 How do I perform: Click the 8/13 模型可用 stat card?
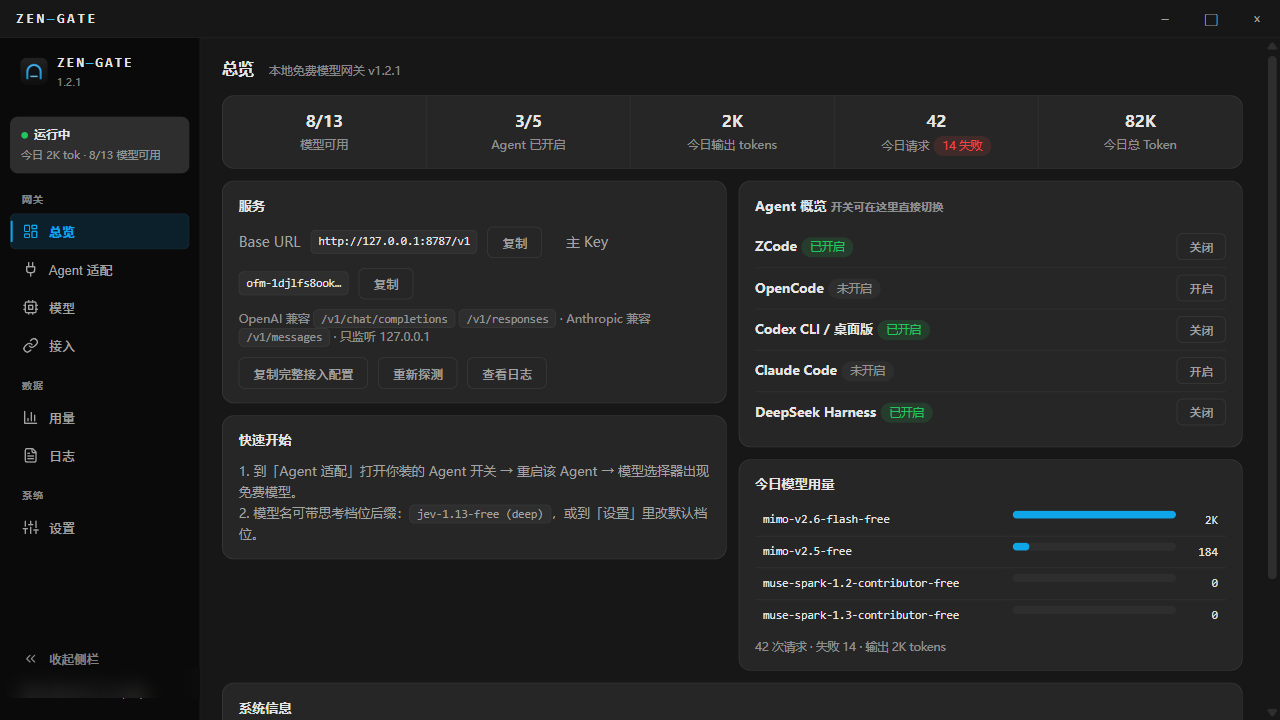point(324,132)
